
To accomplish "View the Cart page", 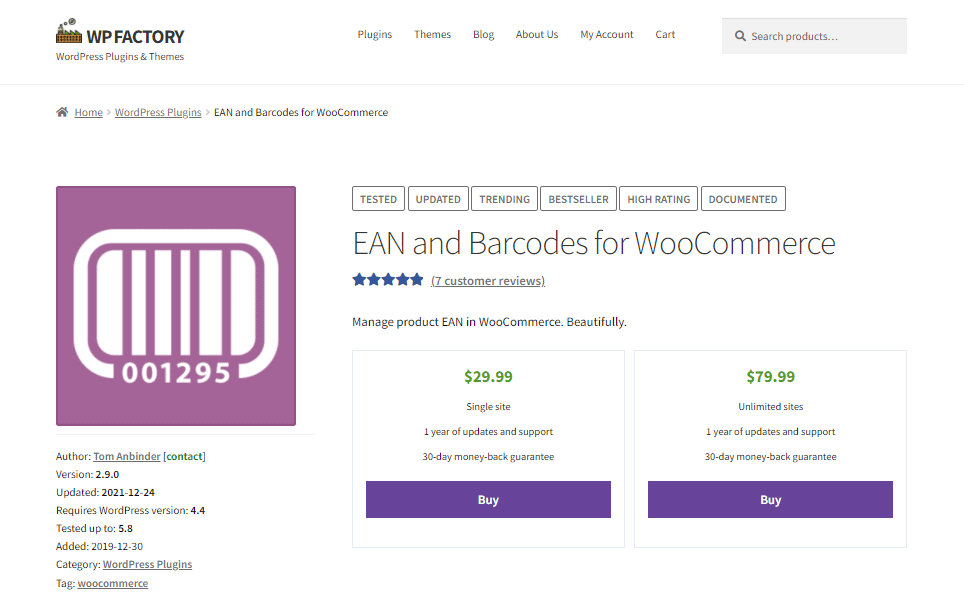I will point(665,34).
